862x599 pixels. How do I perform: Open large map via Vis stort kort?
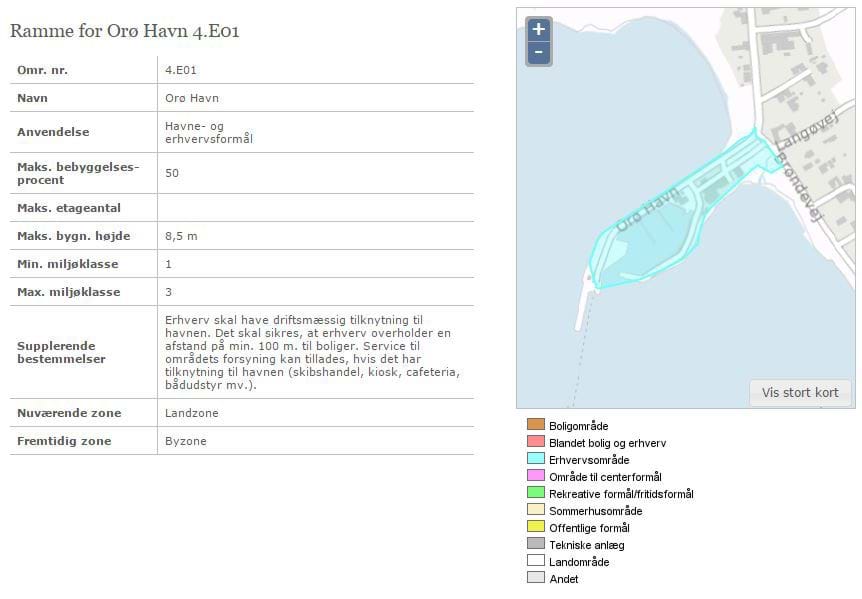(800, 392)
